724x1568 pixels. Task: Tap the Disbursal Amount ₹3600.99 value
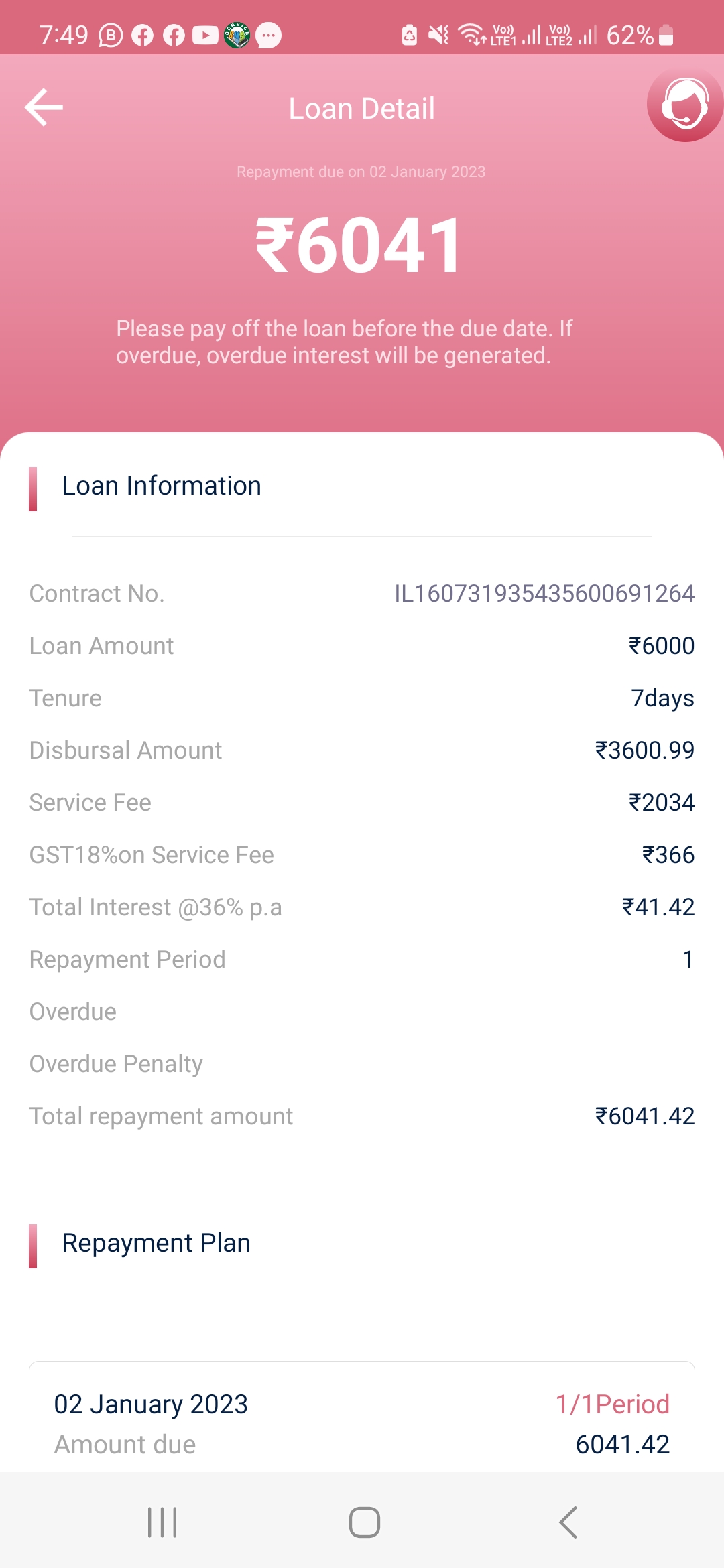[x=644, y=750]
